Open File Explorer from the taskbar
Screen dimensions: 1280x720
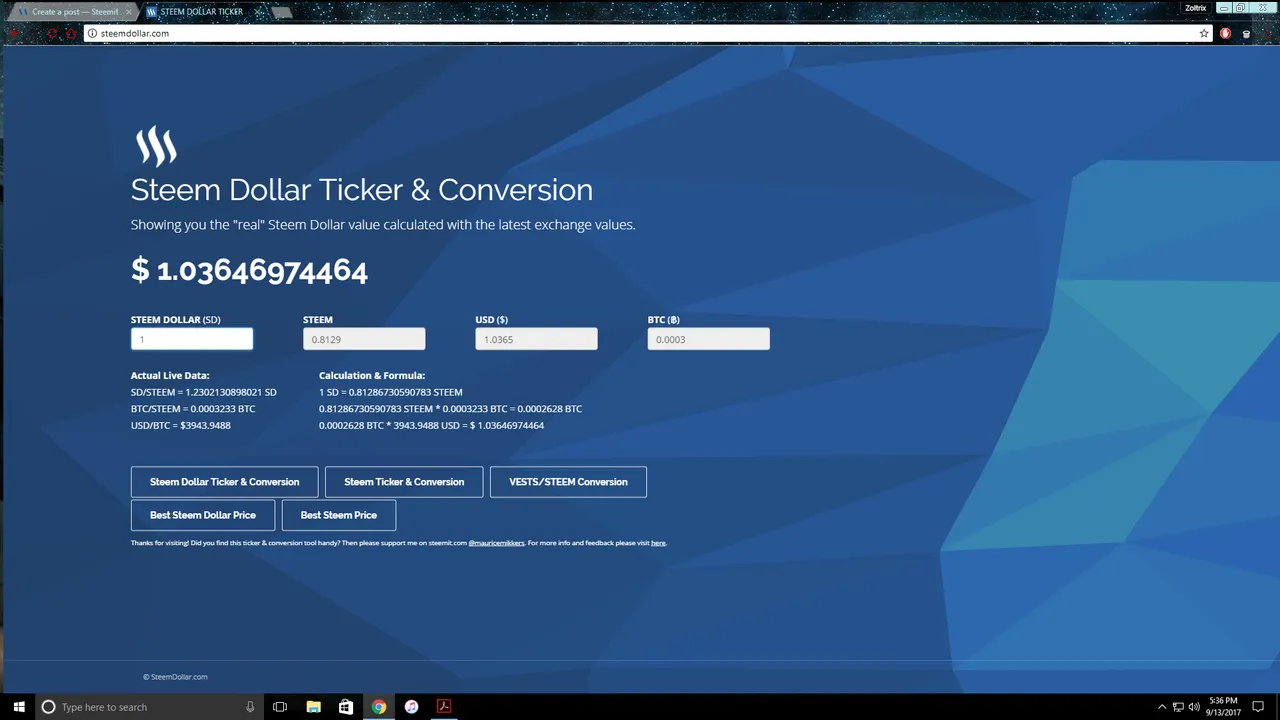point(313,707)
